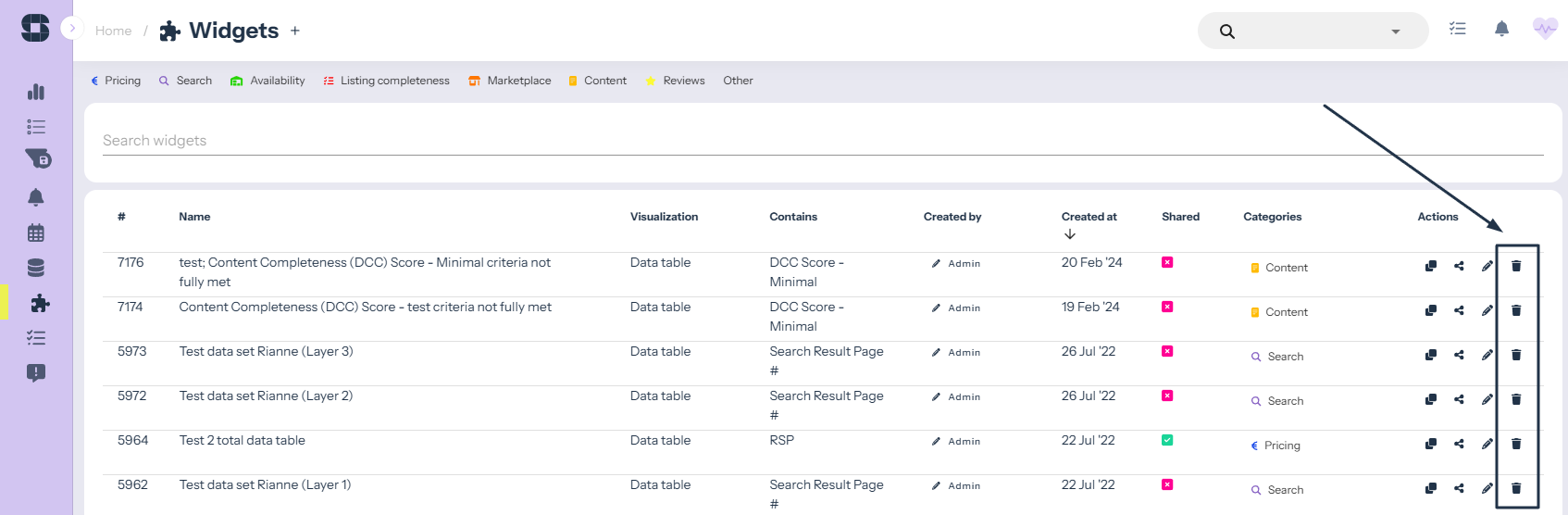Click the heart-pulse health icon in the header

click(x=1545, y=30)
